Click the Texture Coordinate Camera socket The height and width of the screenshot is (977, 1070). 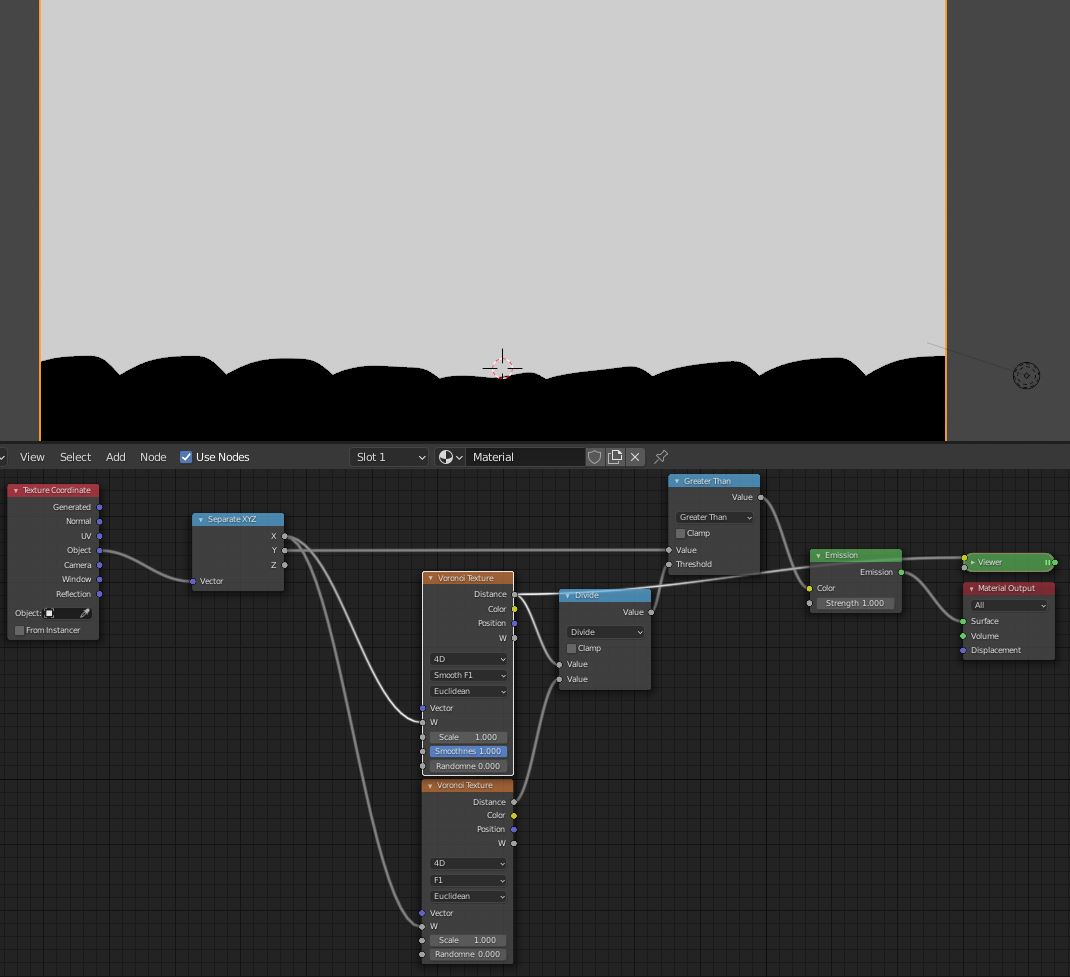100,565
